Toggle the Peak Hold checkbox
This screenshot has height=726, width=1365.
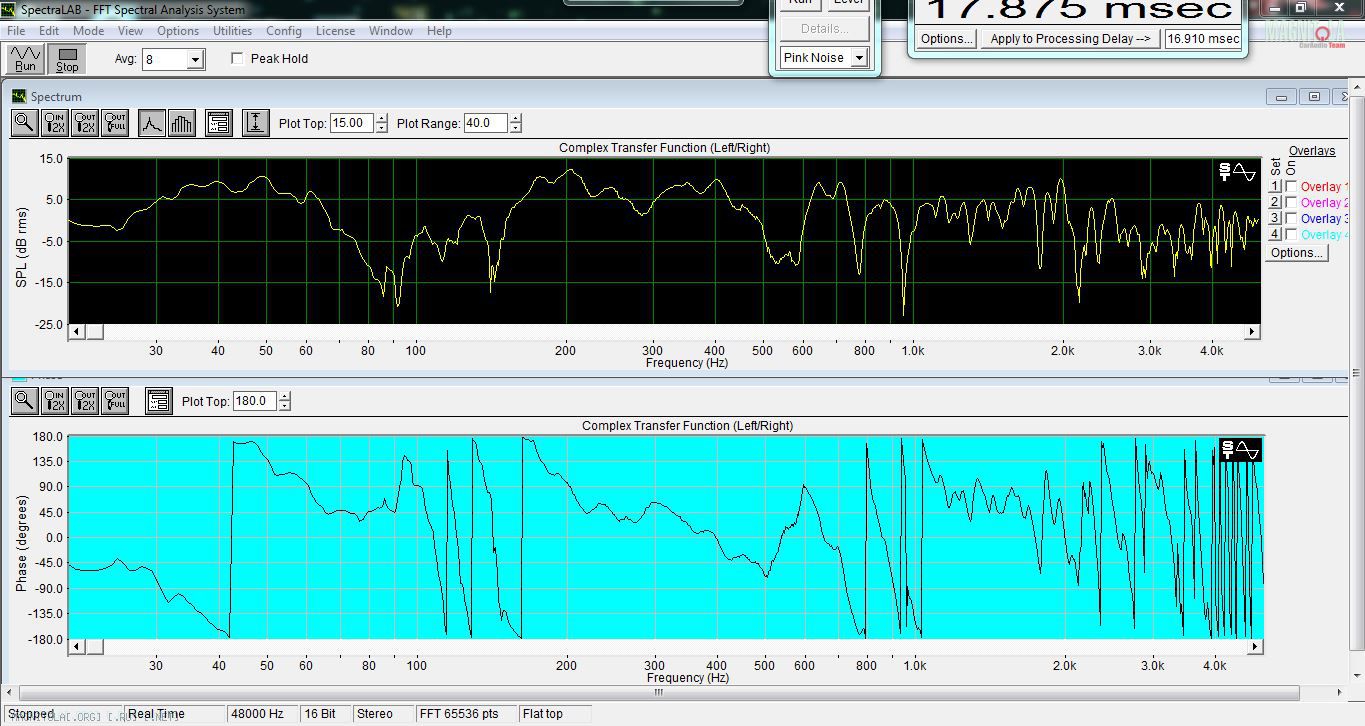(237, 58)
